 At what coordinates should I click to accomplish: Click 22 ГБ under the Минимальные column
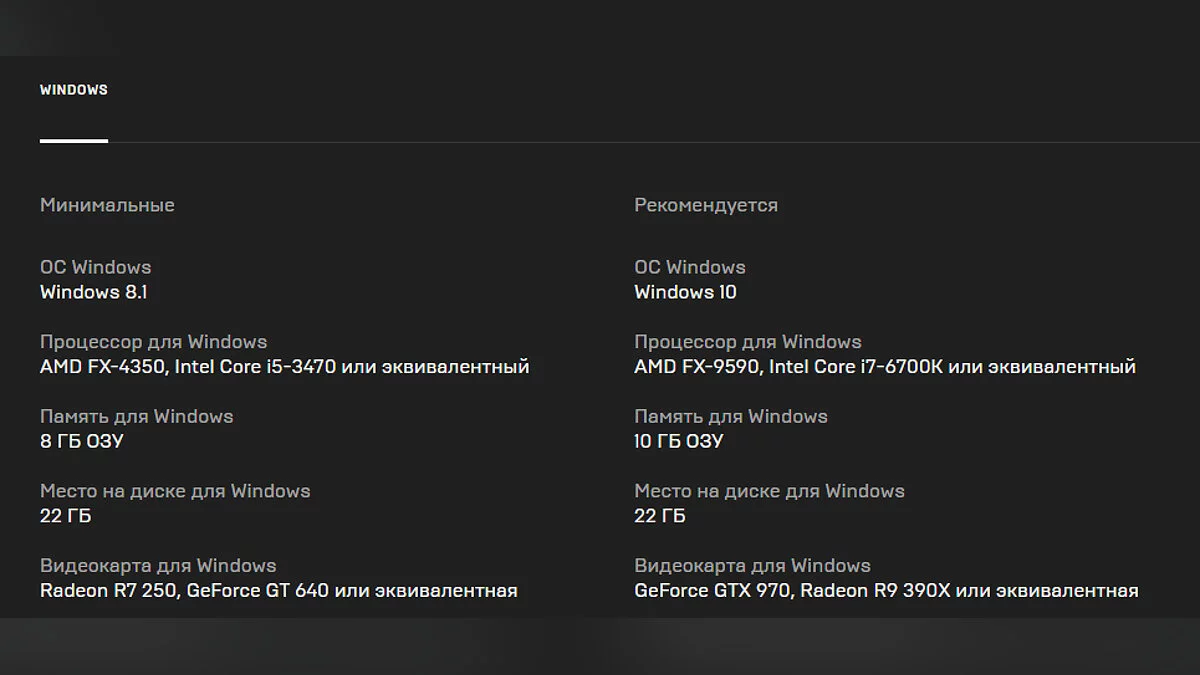pyautogui.click(x=65, y=516)
